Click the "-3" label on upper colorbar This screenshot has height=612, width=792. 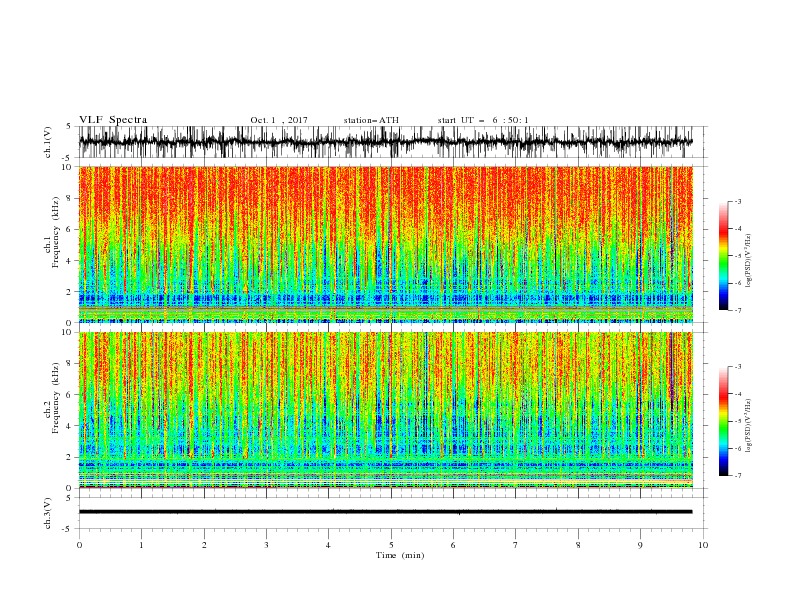738,201
